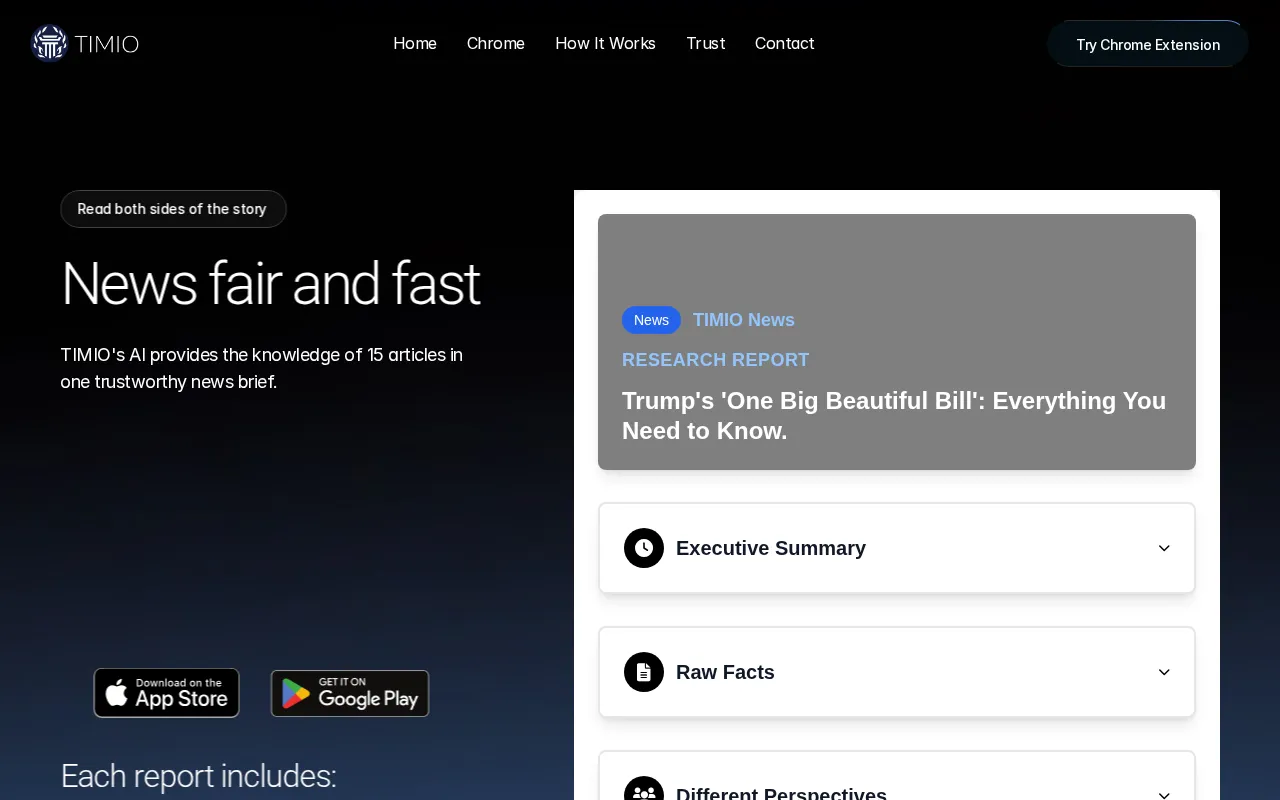Click the people icon beside Different Perspectives
1280x800 pixels.
(644, 789)
